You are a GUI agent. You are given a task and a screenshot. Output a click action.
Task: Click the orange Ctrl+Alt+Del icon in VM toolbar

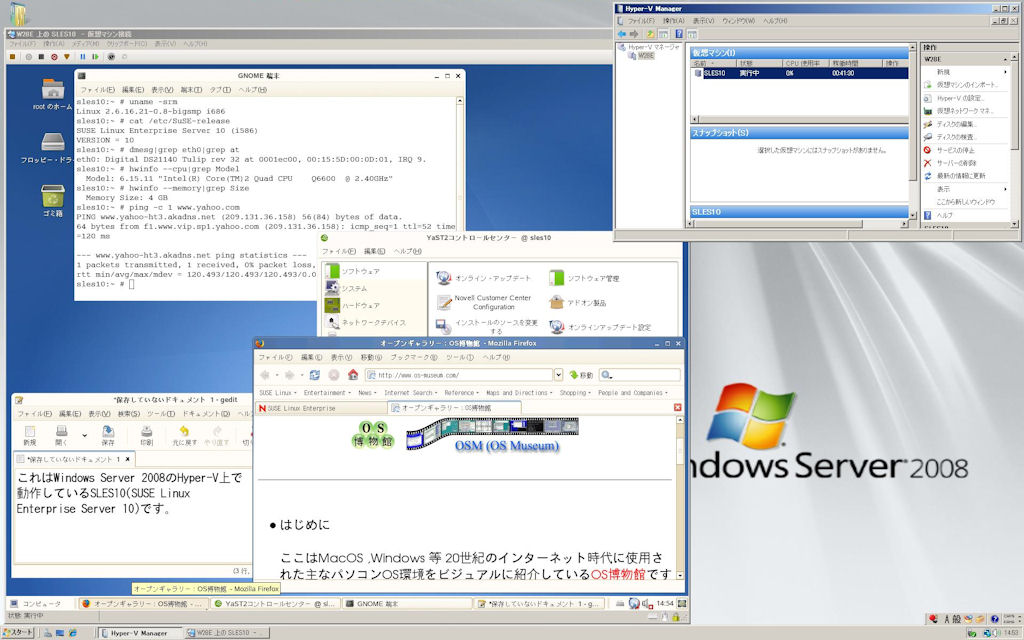(x=12, y=57)
